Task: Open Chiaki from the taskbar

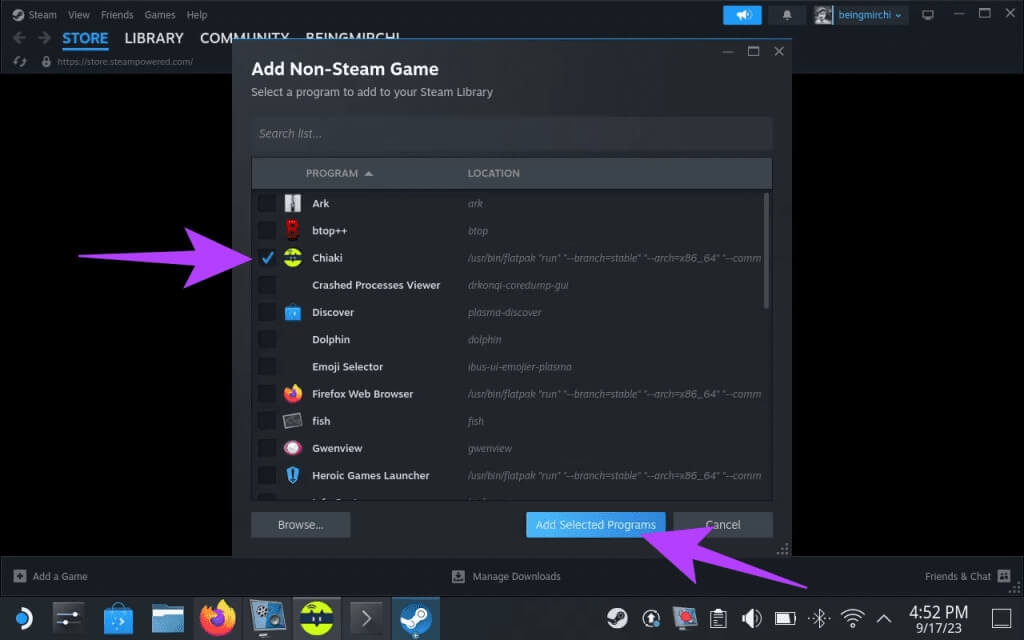Action: 317,618
